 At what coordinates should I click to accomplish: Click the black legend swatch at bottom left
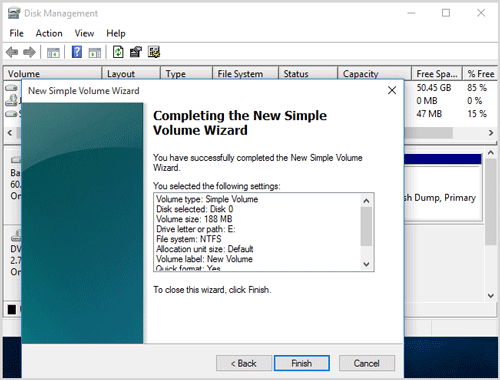pyautogui.click(x=12, y=310)
